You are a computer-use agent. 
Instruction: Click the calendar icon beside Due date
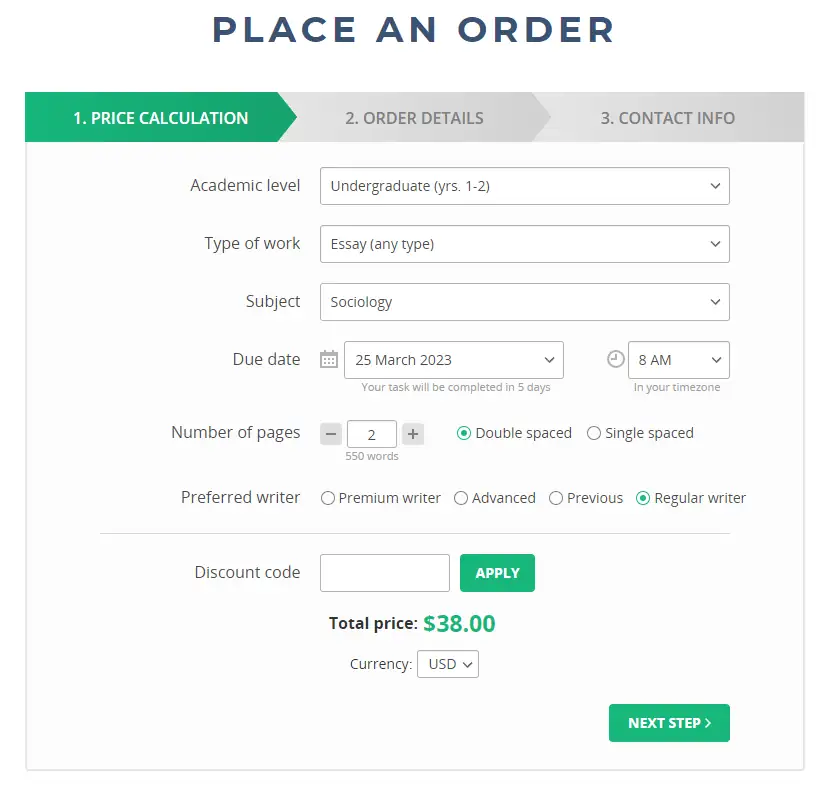point(329,358)
